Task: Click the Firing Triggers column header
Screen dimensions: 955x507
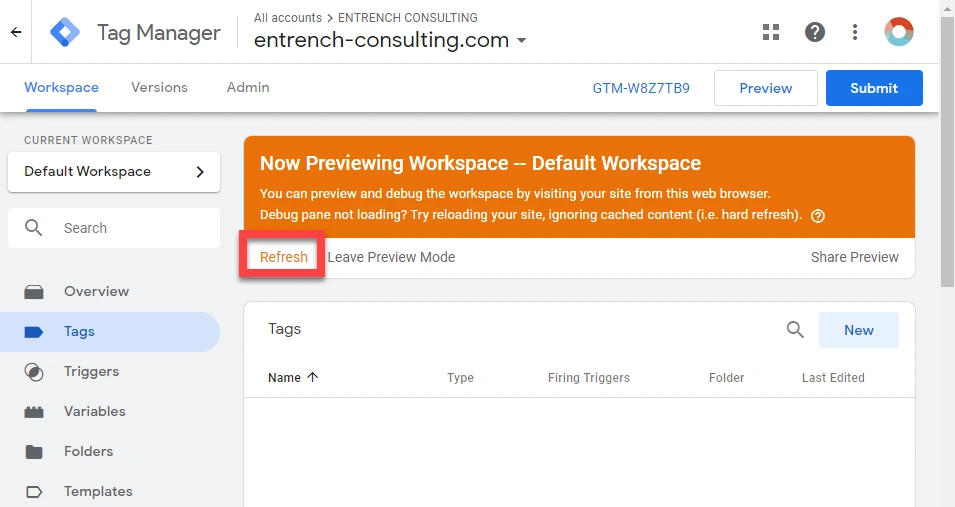Action: (589, 378)
